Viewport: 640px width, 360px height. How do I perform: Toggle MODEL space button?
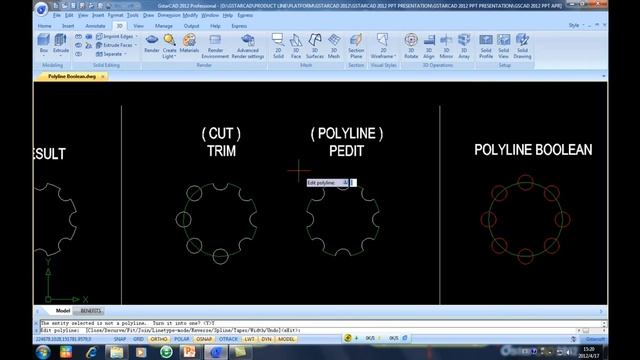point(286,339)
